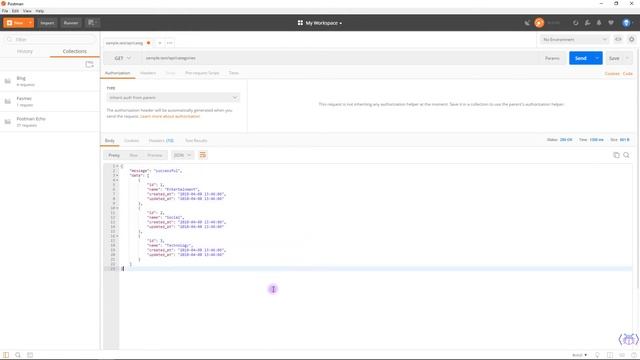Click the heart icon in header
Viewport: 640px width, 360px height.
[611, 23]
